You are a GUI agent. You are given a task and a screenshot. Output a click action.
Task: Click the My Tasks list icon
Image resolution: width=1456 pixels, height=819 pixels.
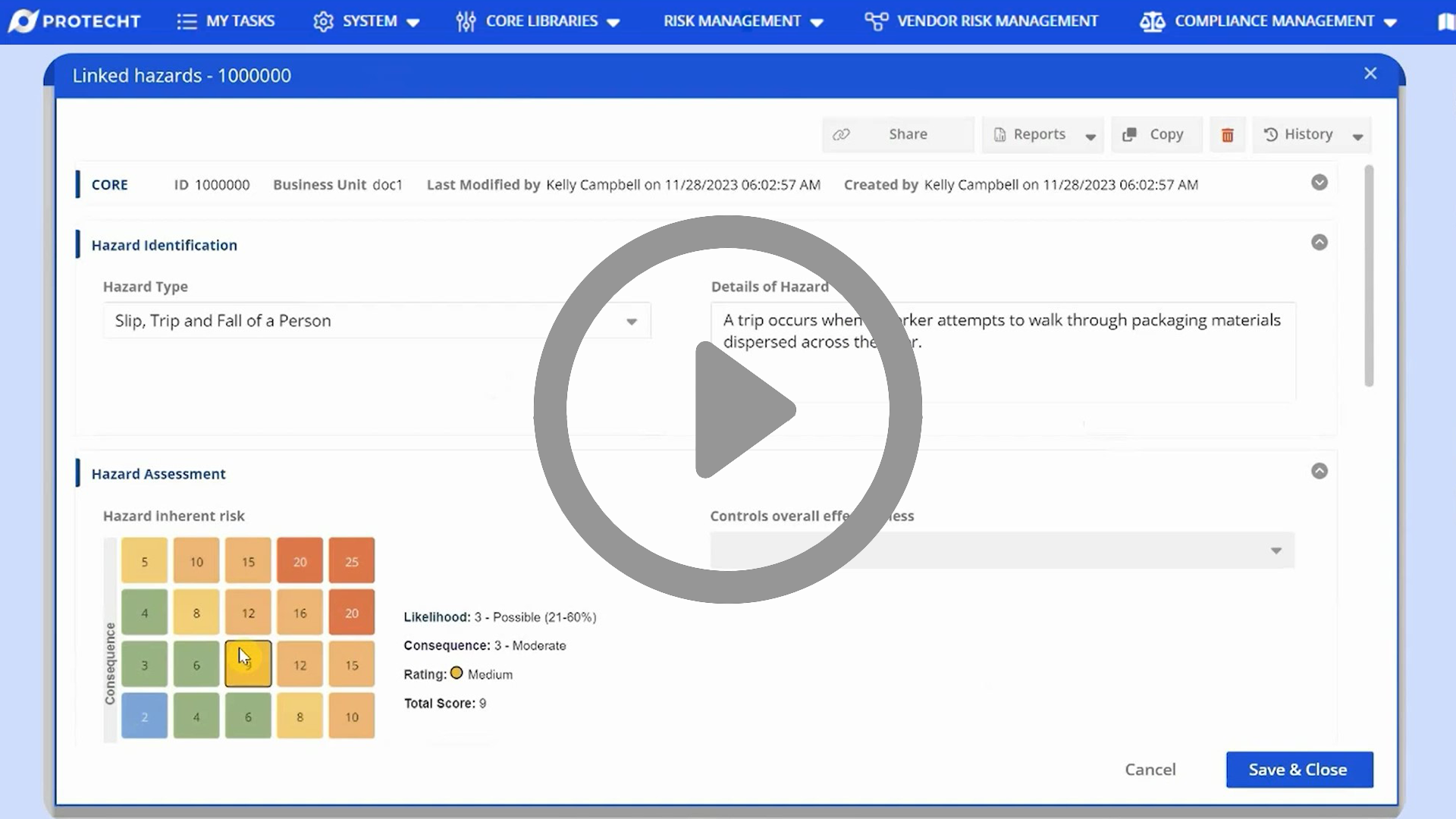point(187,21)
